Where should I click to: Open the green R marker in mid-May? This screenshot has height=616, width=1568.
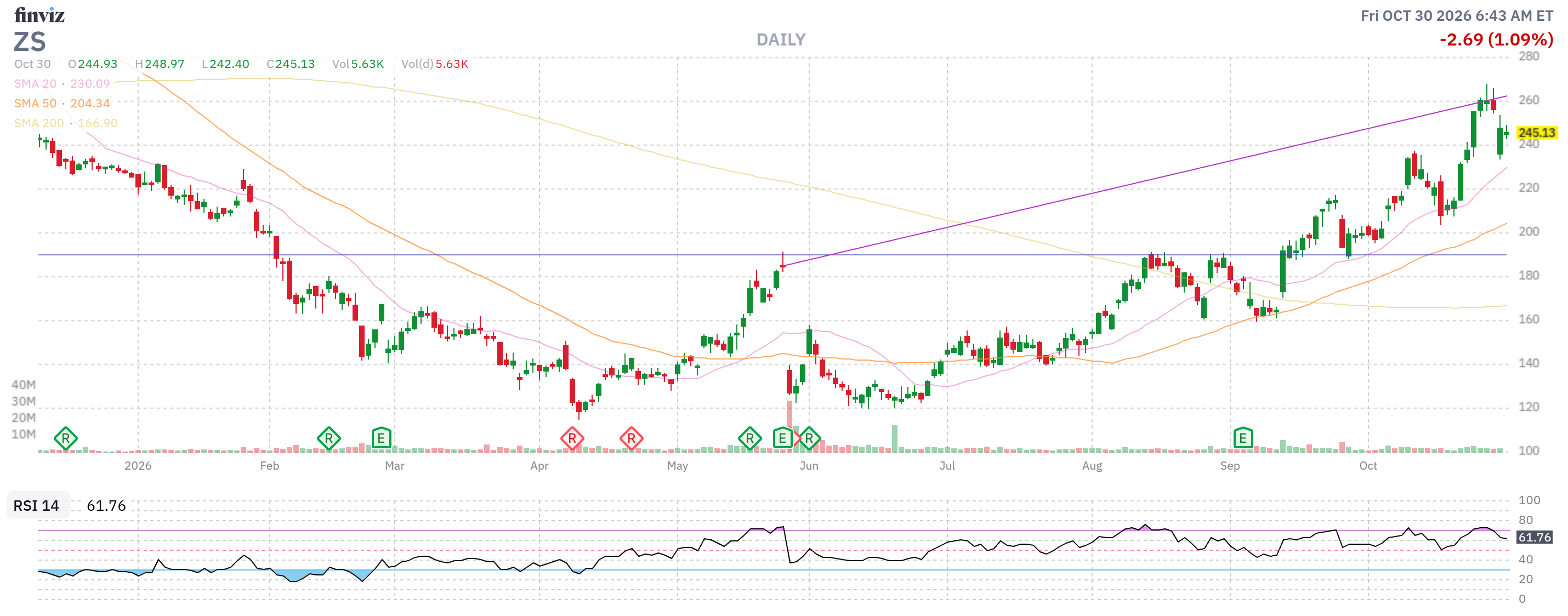tap(749, 438)
